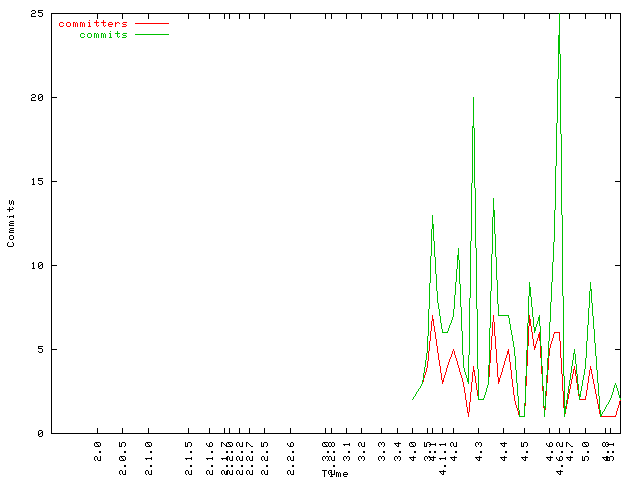Click the x-axis version label 3.2
This screenshot has width=640, height=480.
click(364, 449)
